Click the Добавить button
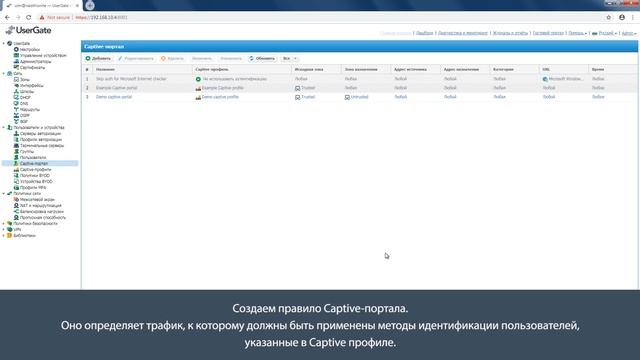 [98, 58]
